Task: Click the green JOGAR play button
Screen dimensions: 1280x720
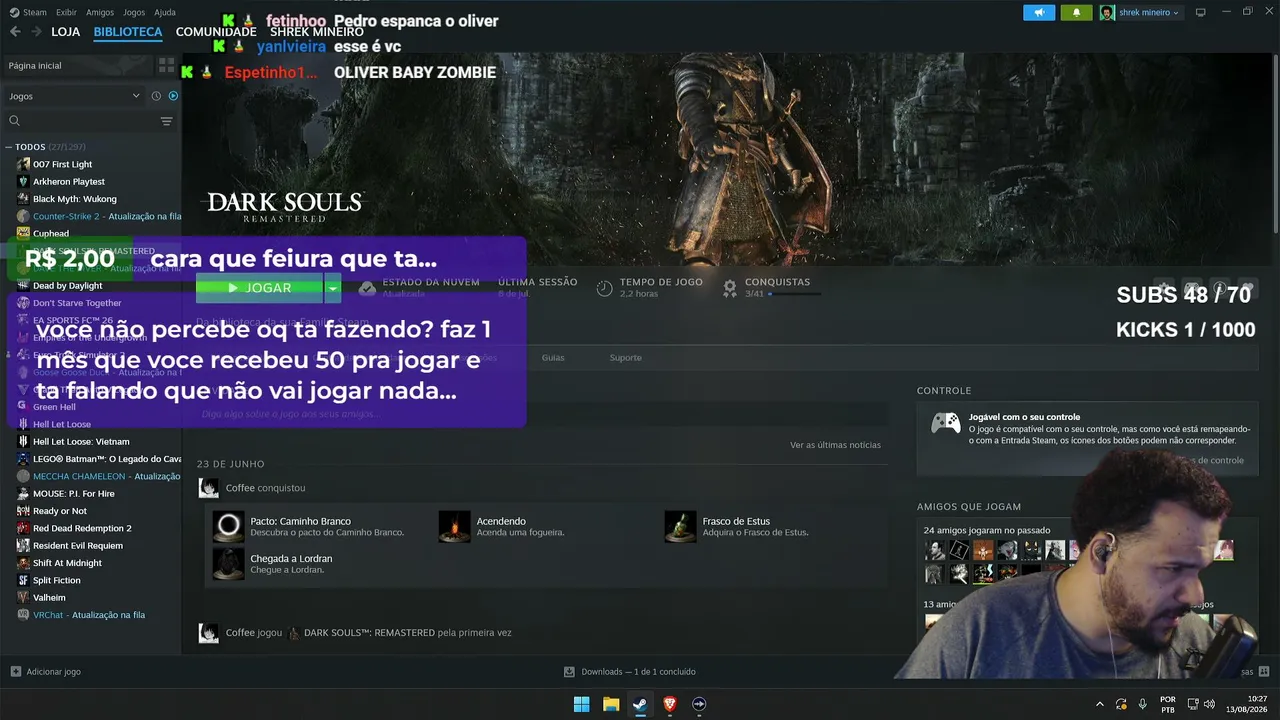Action: click(259, 288)
